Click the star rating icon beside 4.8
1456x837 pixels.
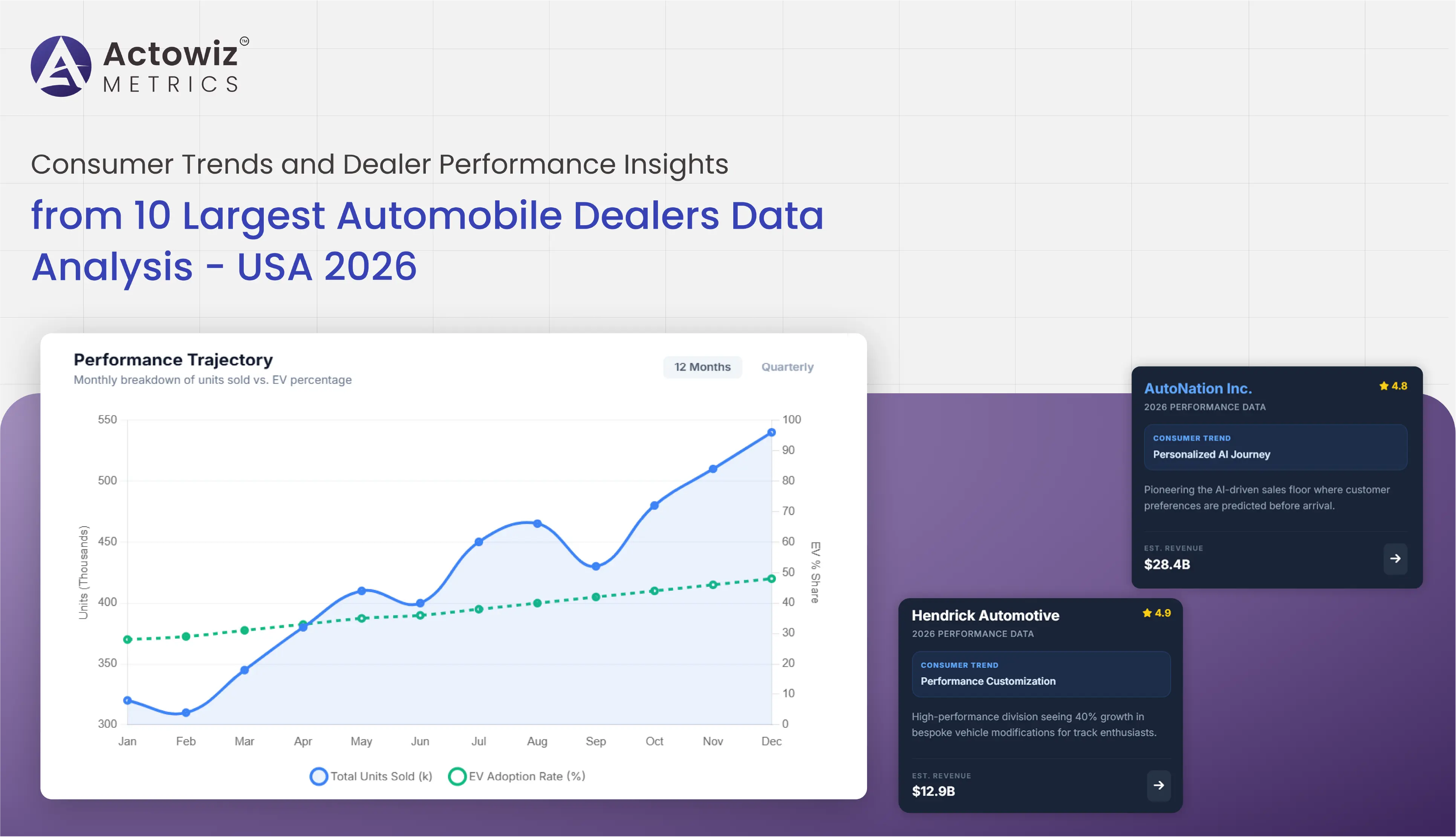1384,386
